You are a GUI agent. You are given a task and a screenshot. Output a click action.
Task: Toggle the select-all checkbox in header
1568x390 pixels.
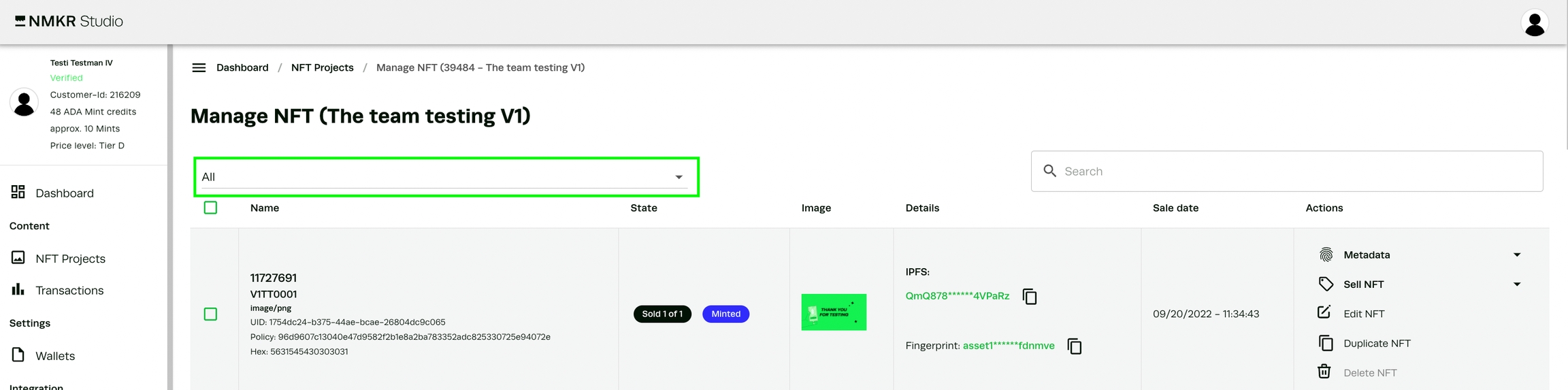click(211, 208)
